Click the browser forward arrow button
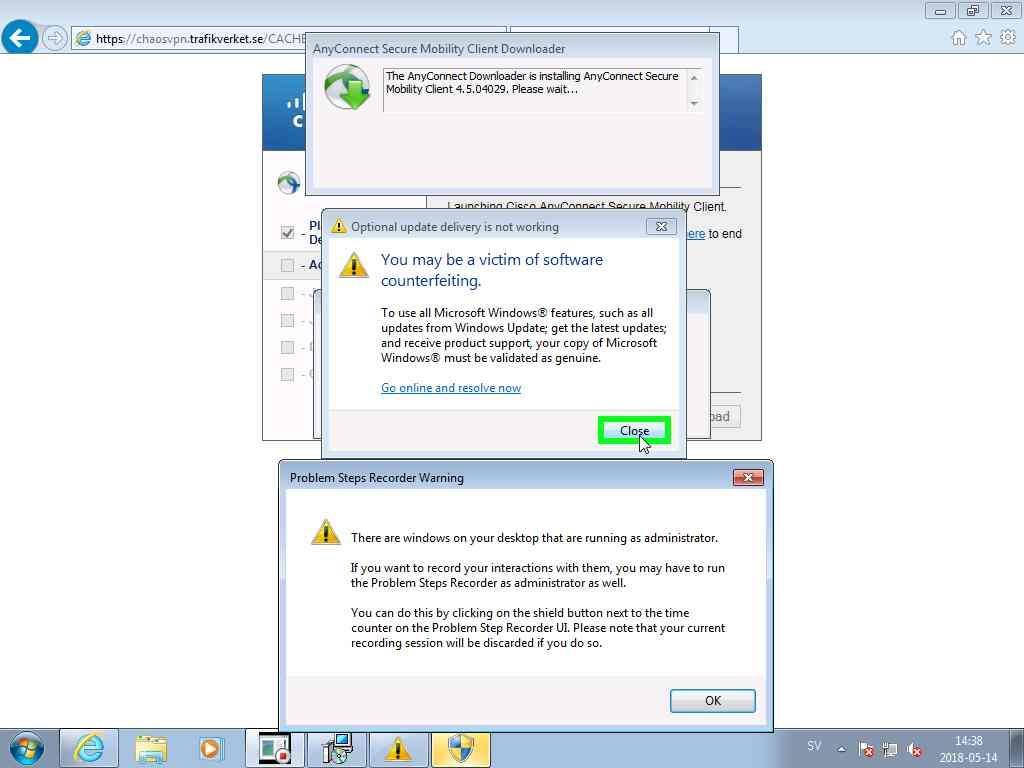The width and height of the screenshot is (1024, 768). click(54, 38)
